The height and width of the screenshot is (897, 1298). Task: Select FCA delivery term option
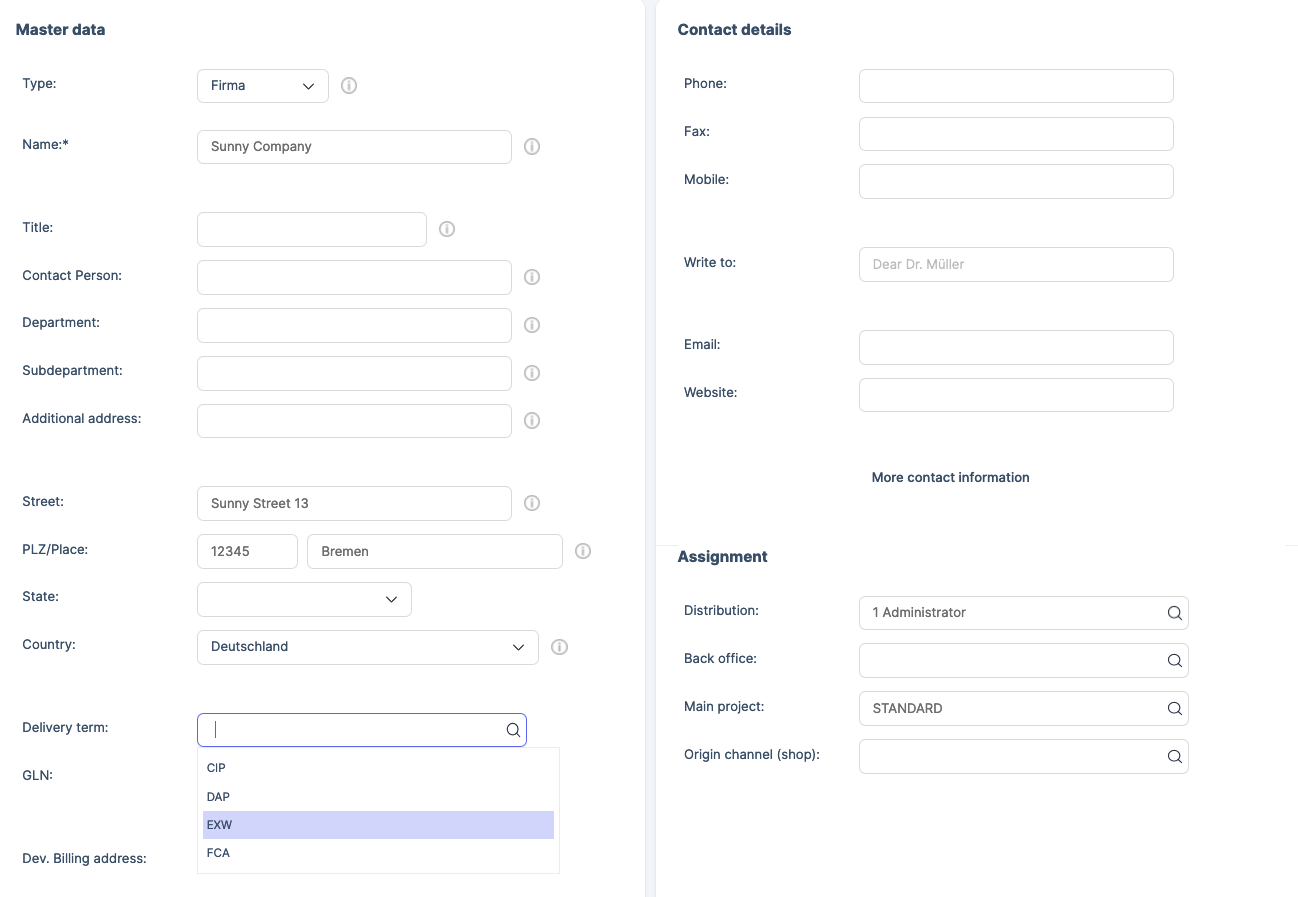tap(378, 853)
